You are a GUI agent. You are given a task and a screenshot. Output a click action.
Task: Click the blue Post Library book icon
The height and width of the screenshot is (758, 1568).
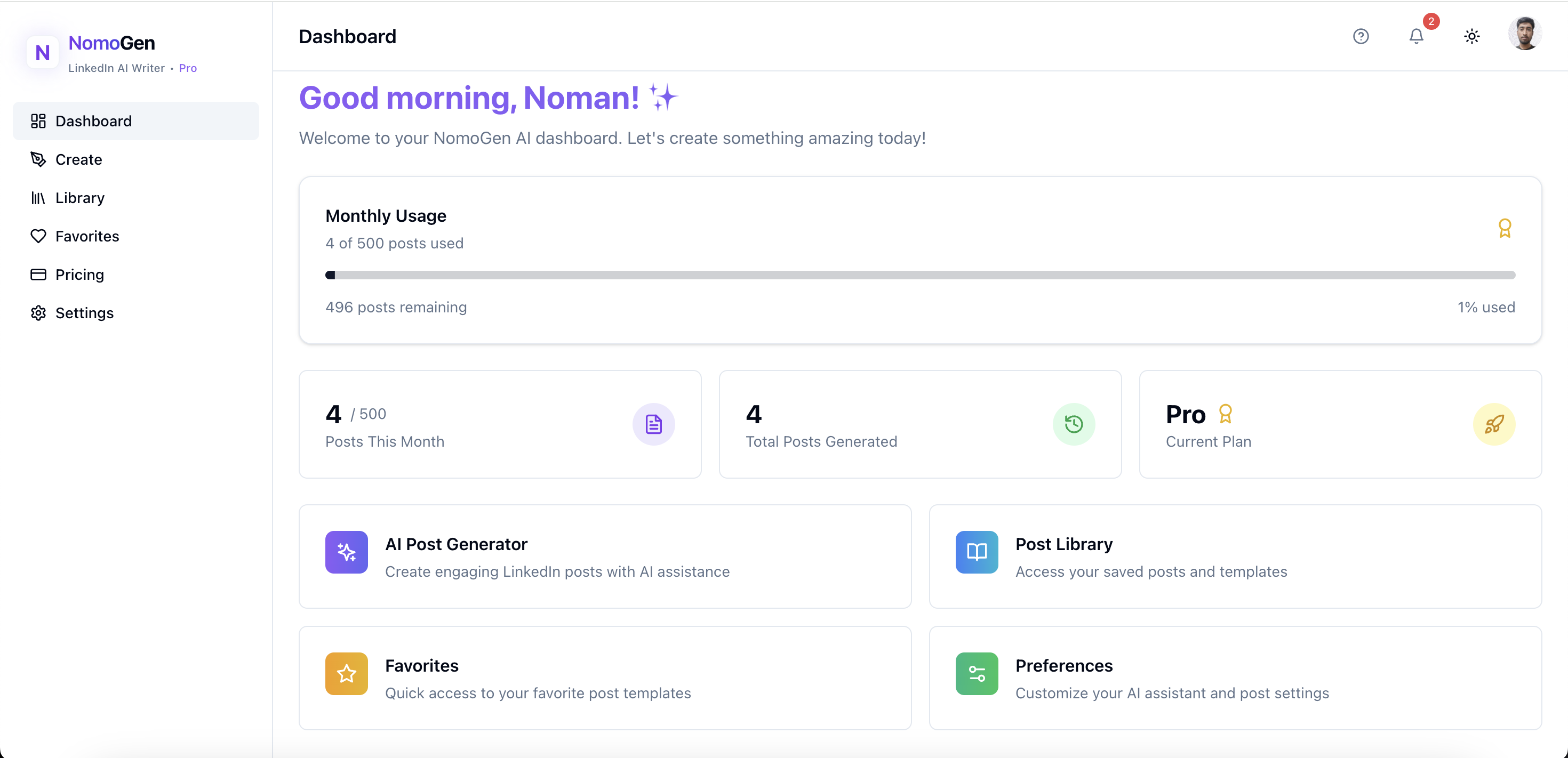(977, 552)
